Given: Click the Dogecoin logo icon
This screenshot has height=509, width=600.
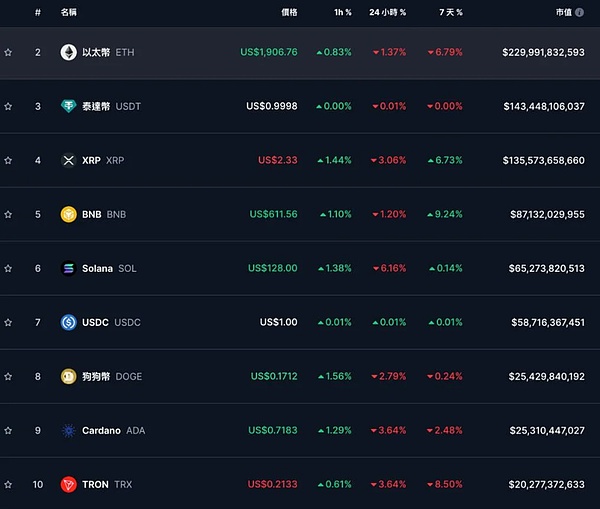Looking at the screenshot, I should click(x=69, y=376).
